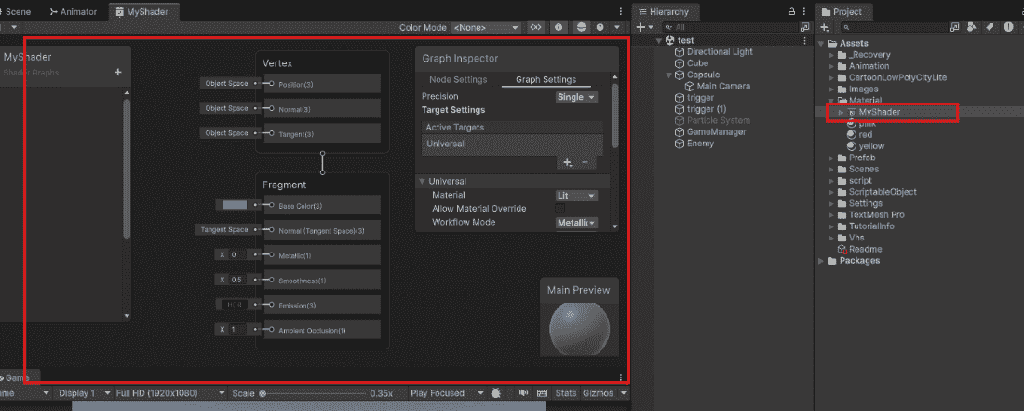
Task: Toggle Allow Material Override checkbox
Action: pyautogui.click(x=560, y=209)
